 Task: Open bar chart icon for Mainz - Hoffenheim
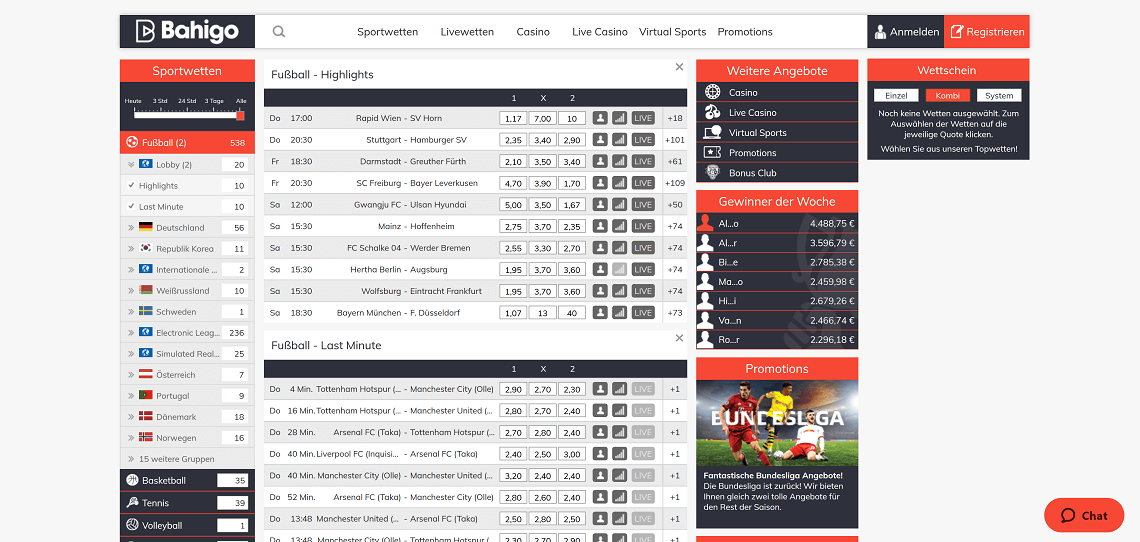[x=619, y=226]
